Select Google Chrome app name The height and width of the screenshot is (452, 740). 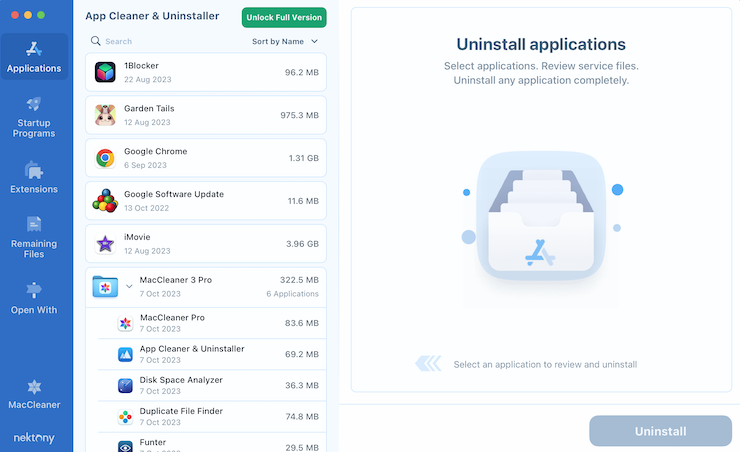[x=156, y=151]
